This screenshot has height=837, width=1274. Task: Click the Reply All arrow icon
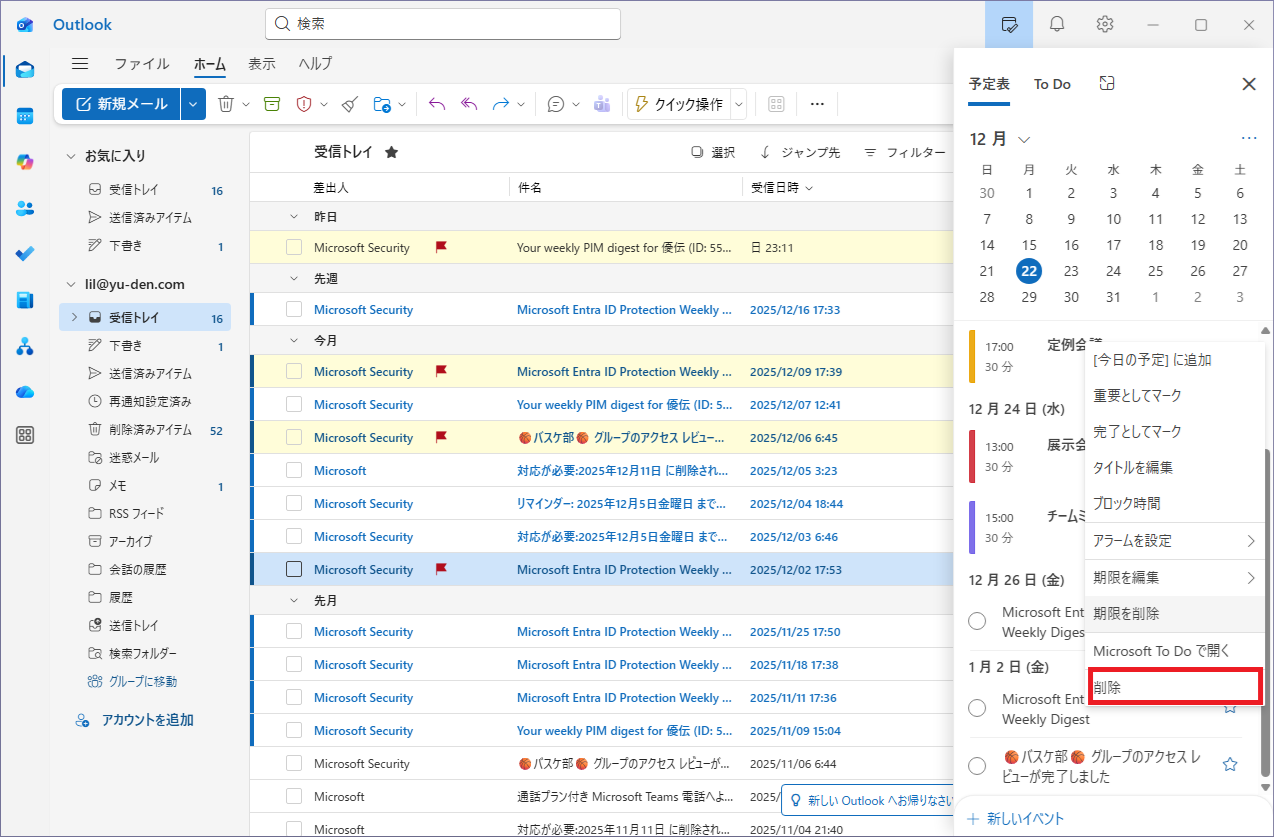click(469, 104)
